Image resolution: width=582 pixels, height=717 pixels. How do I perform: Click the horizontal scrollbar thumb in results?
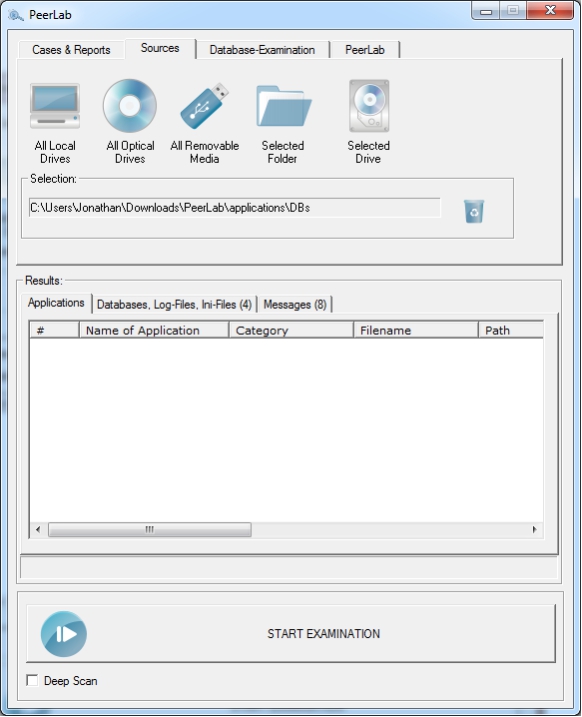tap(150, 530)
